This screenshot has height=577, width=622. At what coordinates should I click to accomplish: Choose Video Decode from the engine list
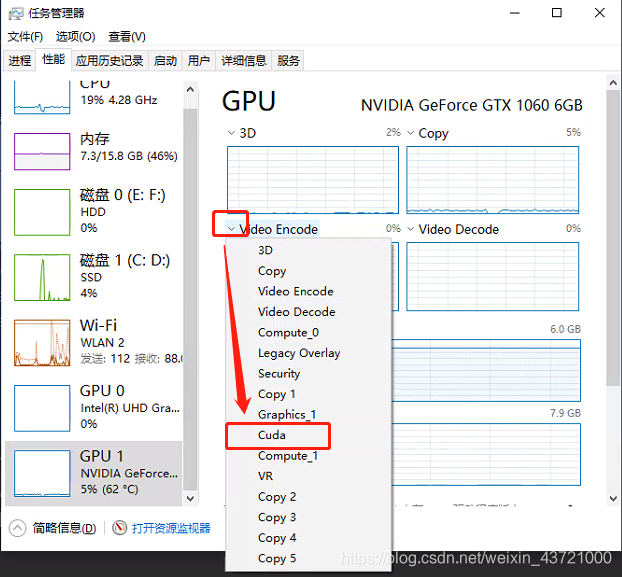click(308, 312)
